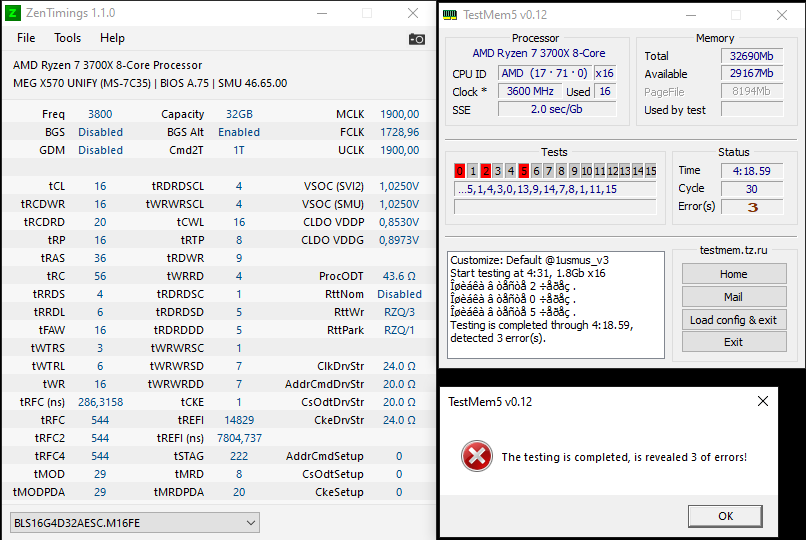Click the red error icon in the dialog

[477, 456]
